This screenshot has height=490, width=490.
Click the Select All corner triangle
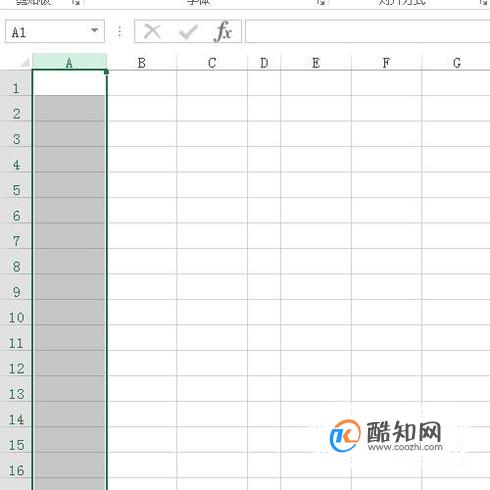25,62
